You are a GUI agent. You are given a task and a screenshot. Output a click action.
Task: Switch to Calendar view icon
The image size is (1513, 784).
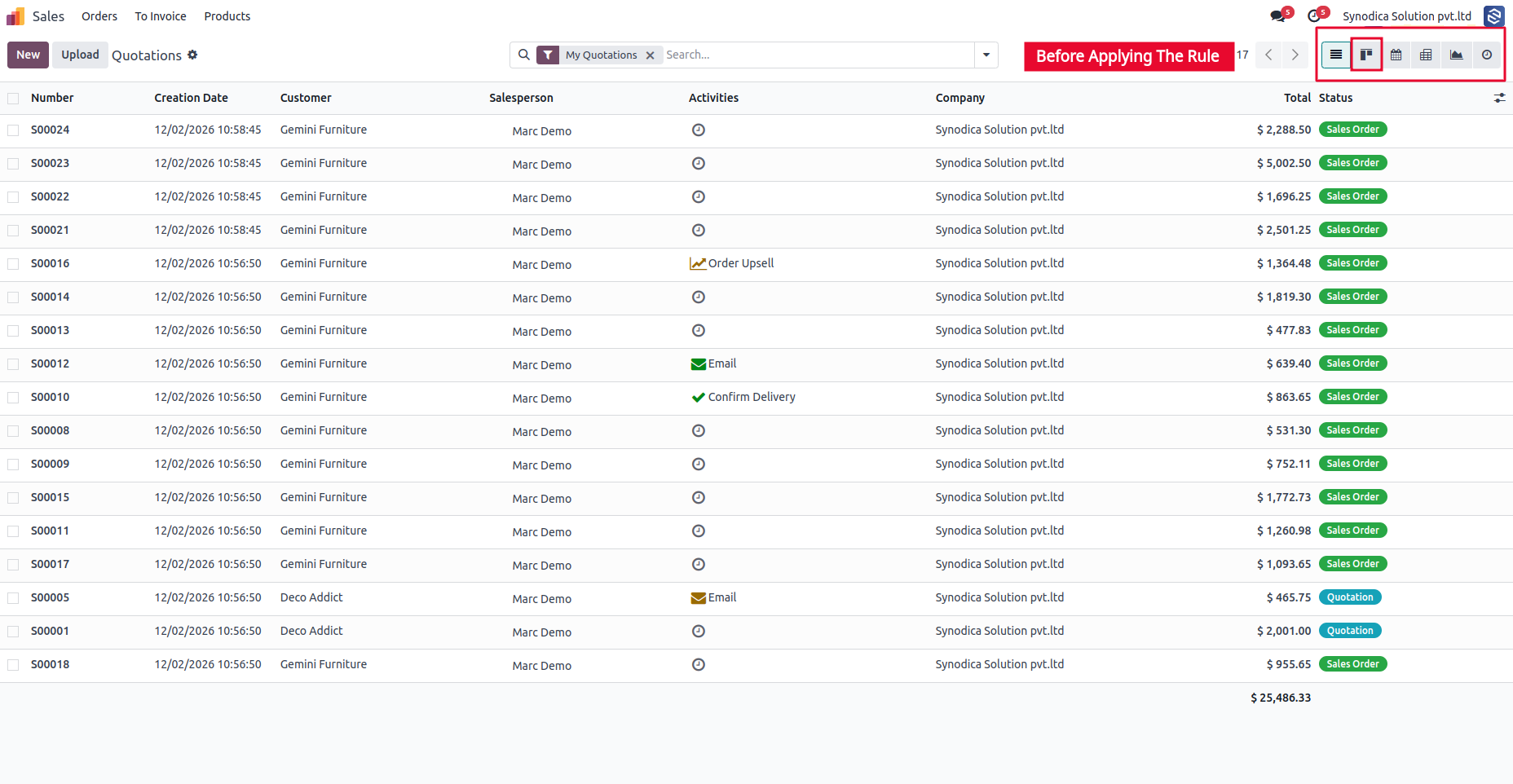pyautogui.click(x=1396, y=55)
